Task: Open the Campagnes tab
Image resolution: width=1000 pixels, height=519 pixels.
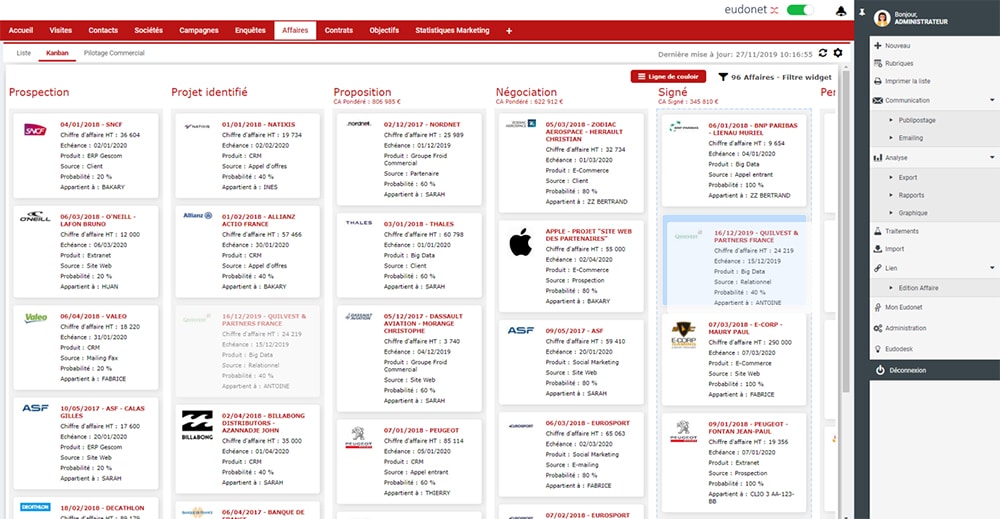Action: click(199, 30)
